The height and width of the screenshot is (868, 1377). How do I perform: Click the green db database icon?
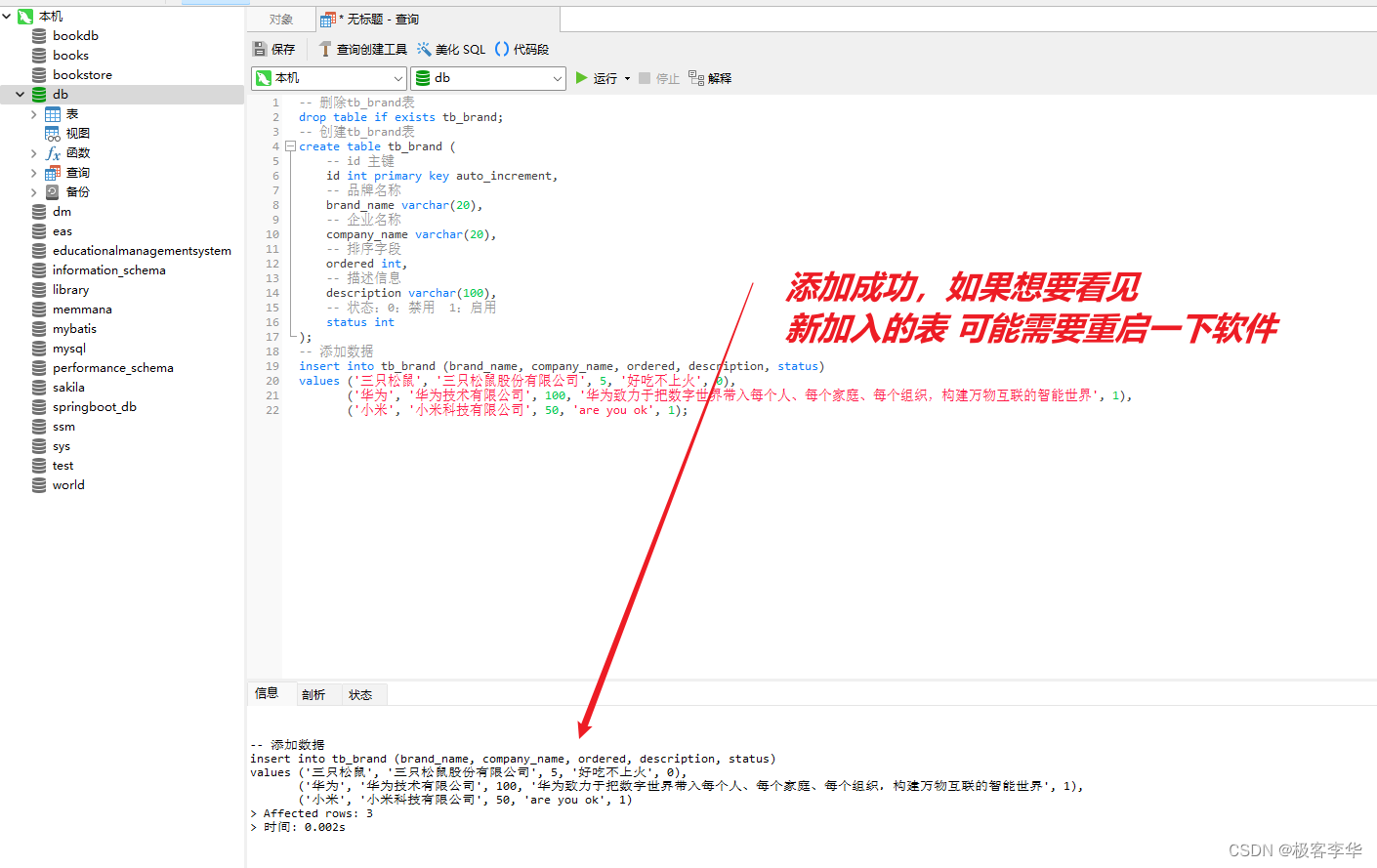tap(39, 95)
